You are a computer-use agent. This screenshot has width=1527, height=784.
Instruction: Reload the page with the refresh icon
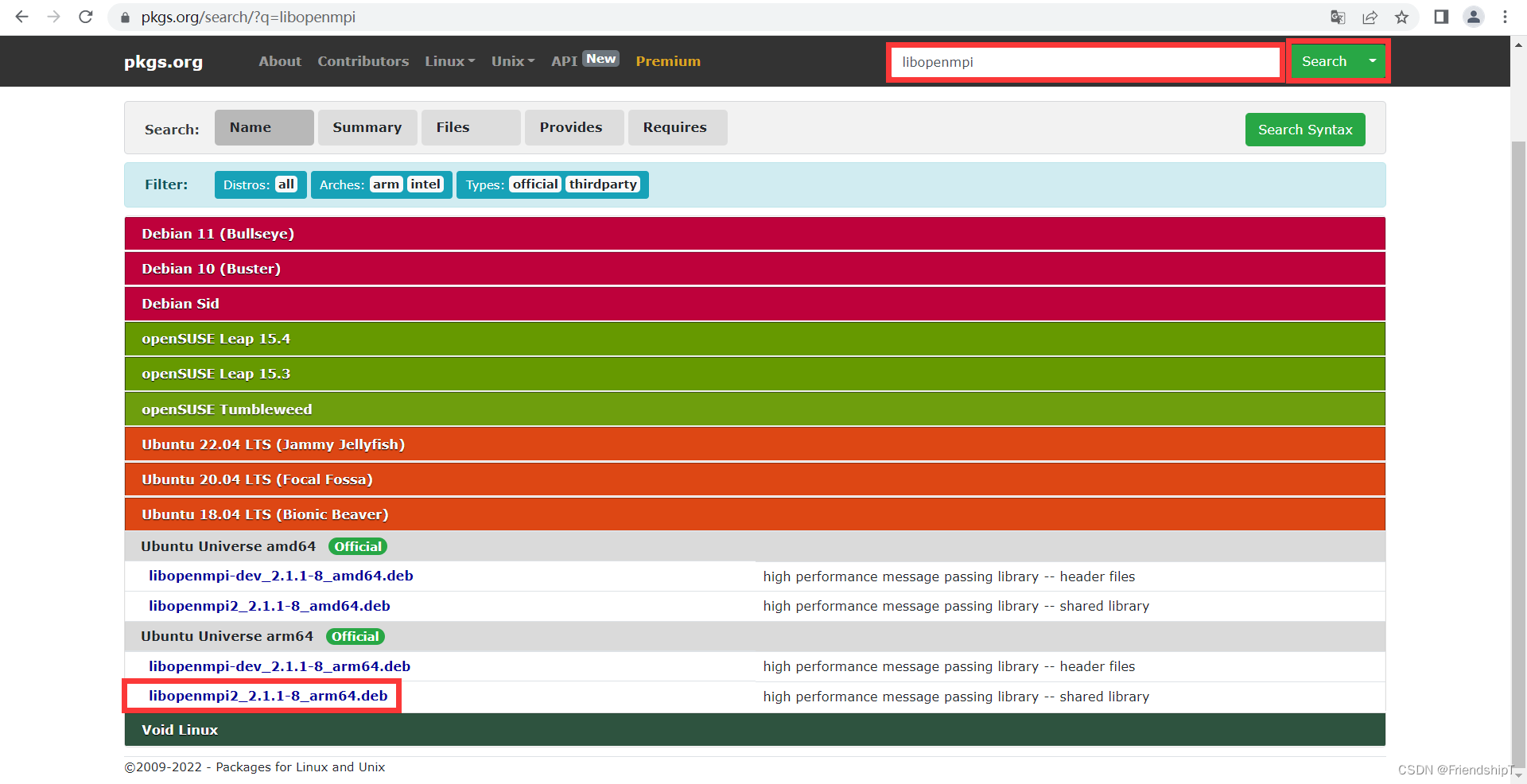tap(86, 17)
